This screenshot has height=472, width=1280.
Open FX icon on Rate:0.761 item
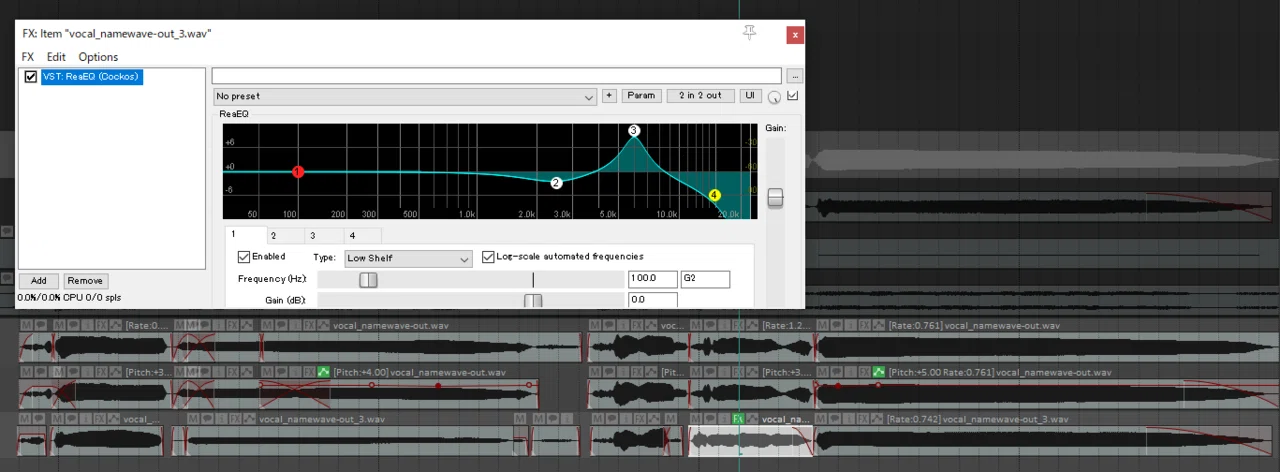pyautogui.click(x=864, y=326)
